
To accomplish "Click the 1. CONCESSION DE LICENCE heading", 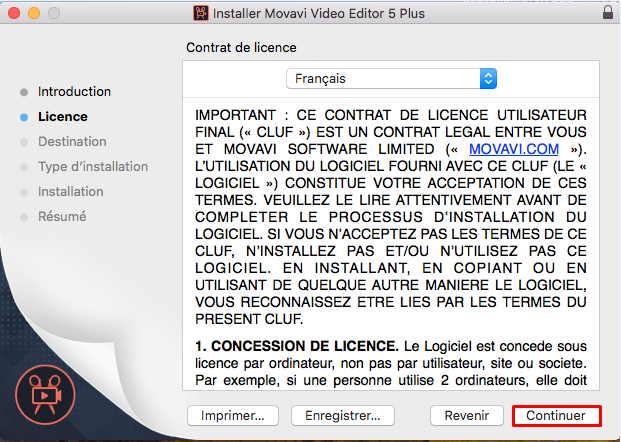I will click(x=297, y=346).
